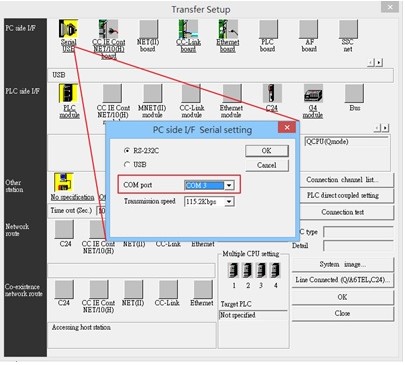
Task: Choose CC IE Cont NET/10(H) in Co-existence route
Action: point(99,289)
